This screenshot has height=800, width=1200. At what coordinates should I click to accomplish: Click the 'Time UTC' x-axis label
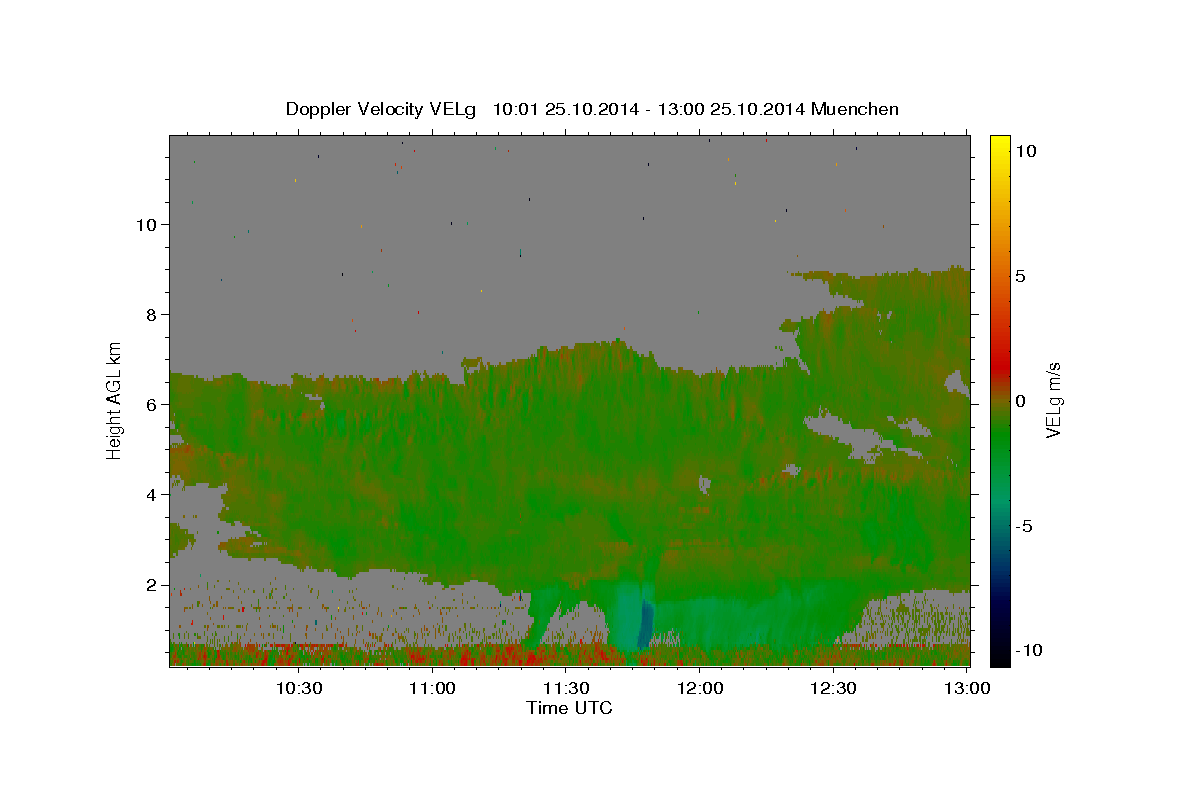coord(569,708)
